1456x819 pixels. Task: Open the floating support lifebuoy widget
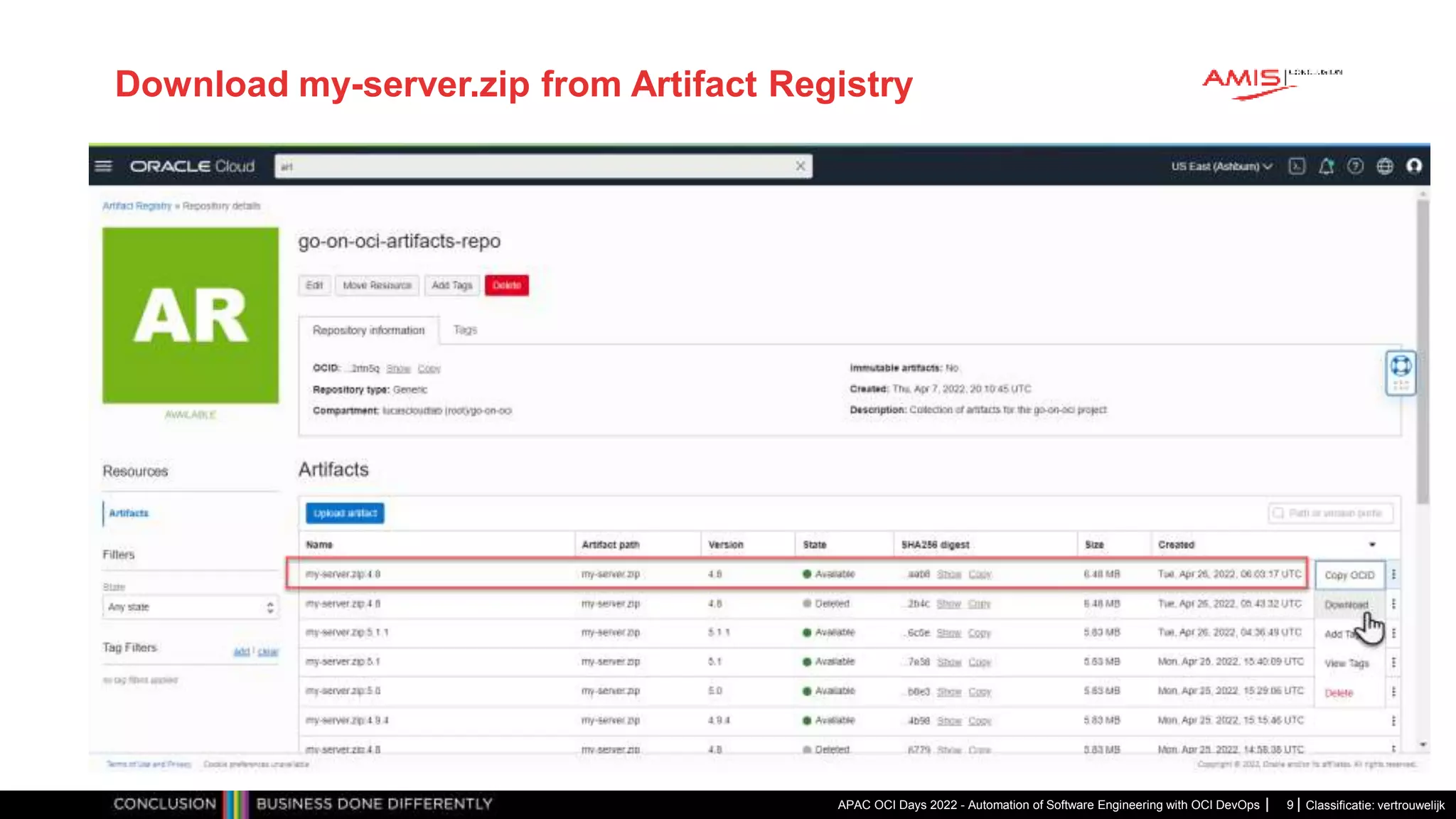point(1401,373)
